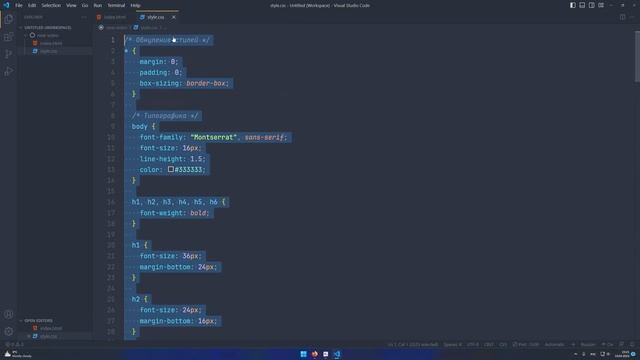Open the Source Control view icon
Screen dimensions: 640x360
9,54
